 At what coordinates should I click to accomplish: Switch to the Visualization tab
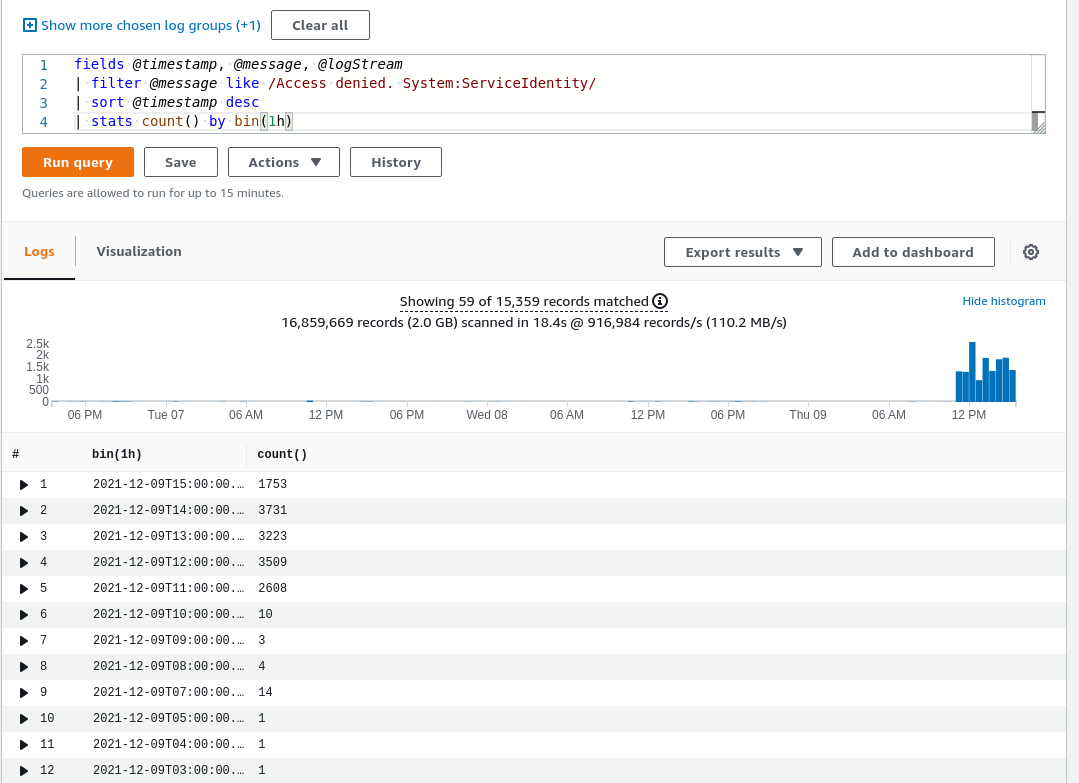(x=138, y=252)
